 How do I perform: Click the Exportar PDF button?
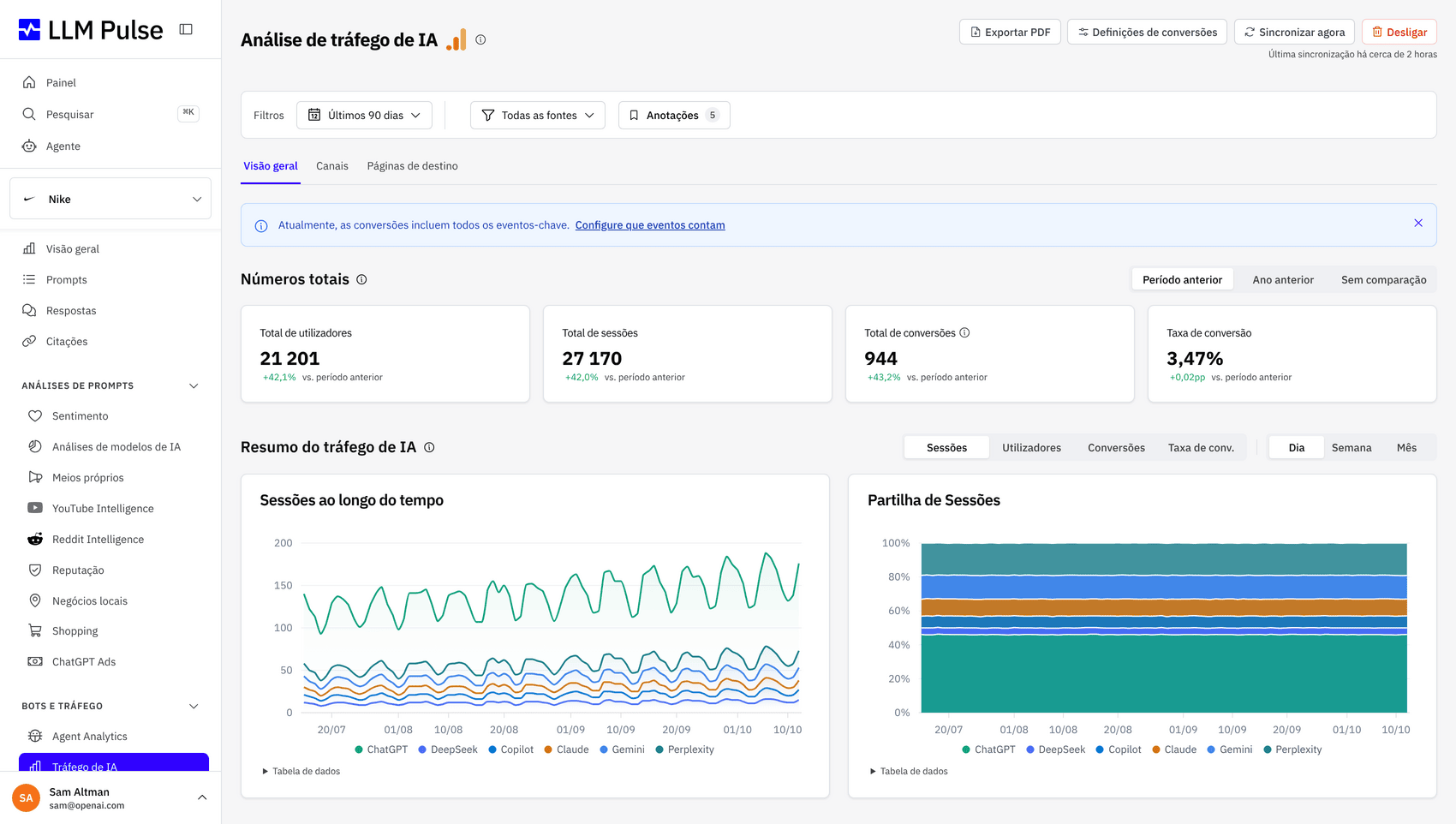(x=1011, y=32)
